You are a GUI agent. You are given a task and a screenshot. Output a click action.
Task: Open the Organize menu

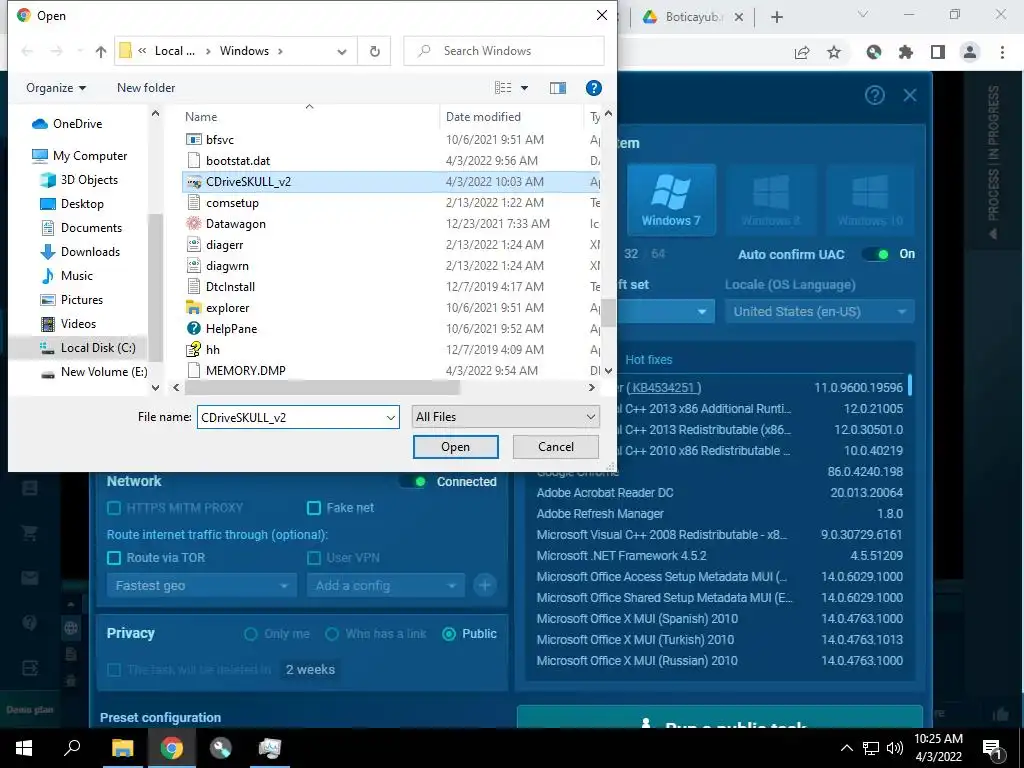(56, 88)
